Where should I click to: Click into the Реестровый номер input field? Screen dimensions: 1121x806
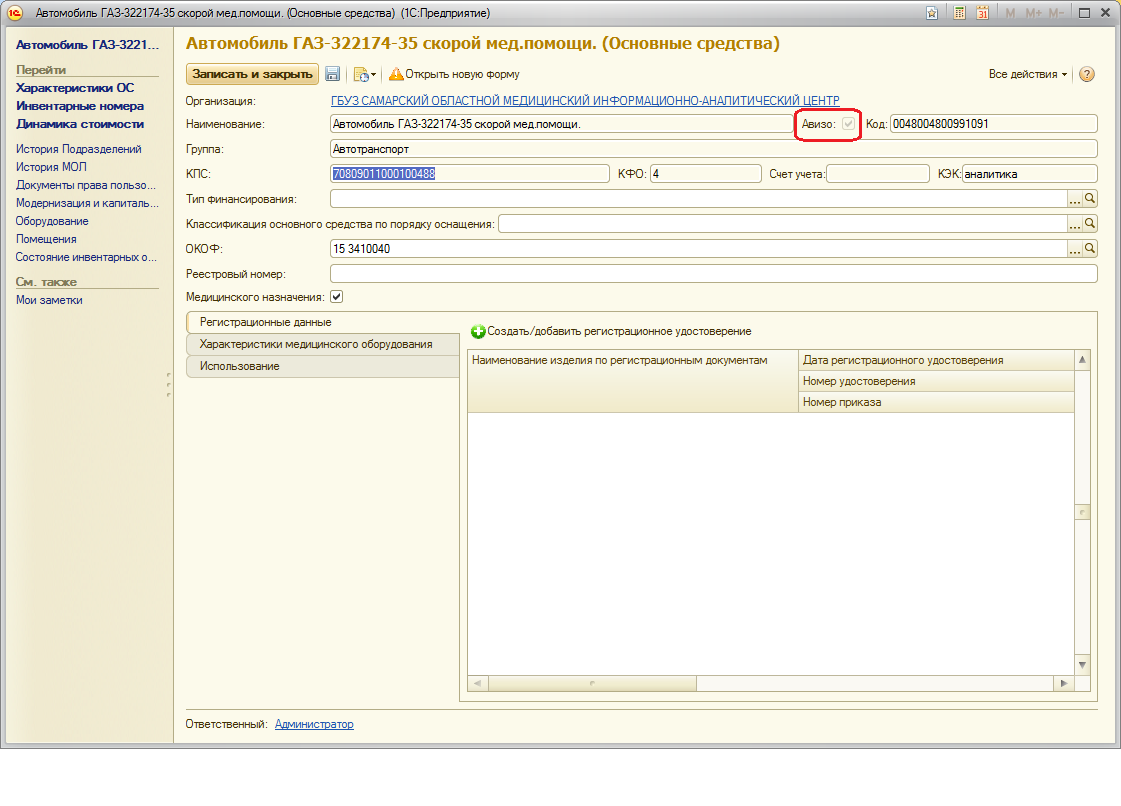[713, 274]
